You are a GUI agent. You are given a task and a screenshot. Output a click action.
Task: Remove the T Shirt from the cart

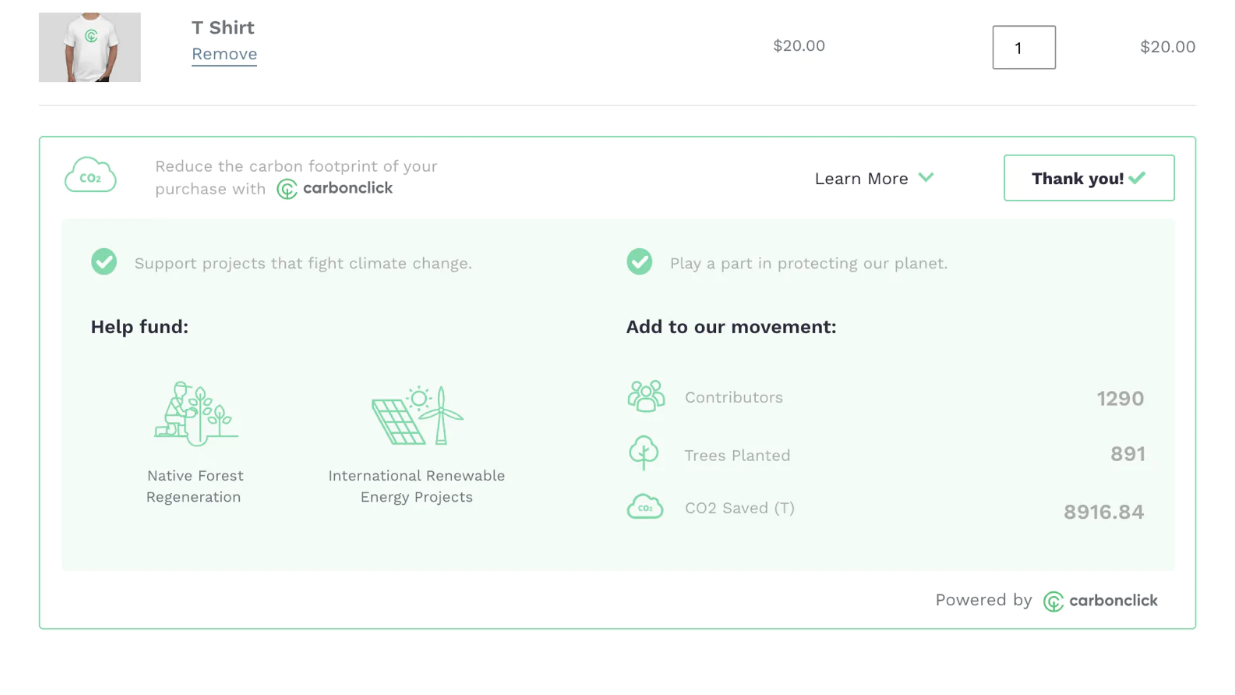click(224, 54)
